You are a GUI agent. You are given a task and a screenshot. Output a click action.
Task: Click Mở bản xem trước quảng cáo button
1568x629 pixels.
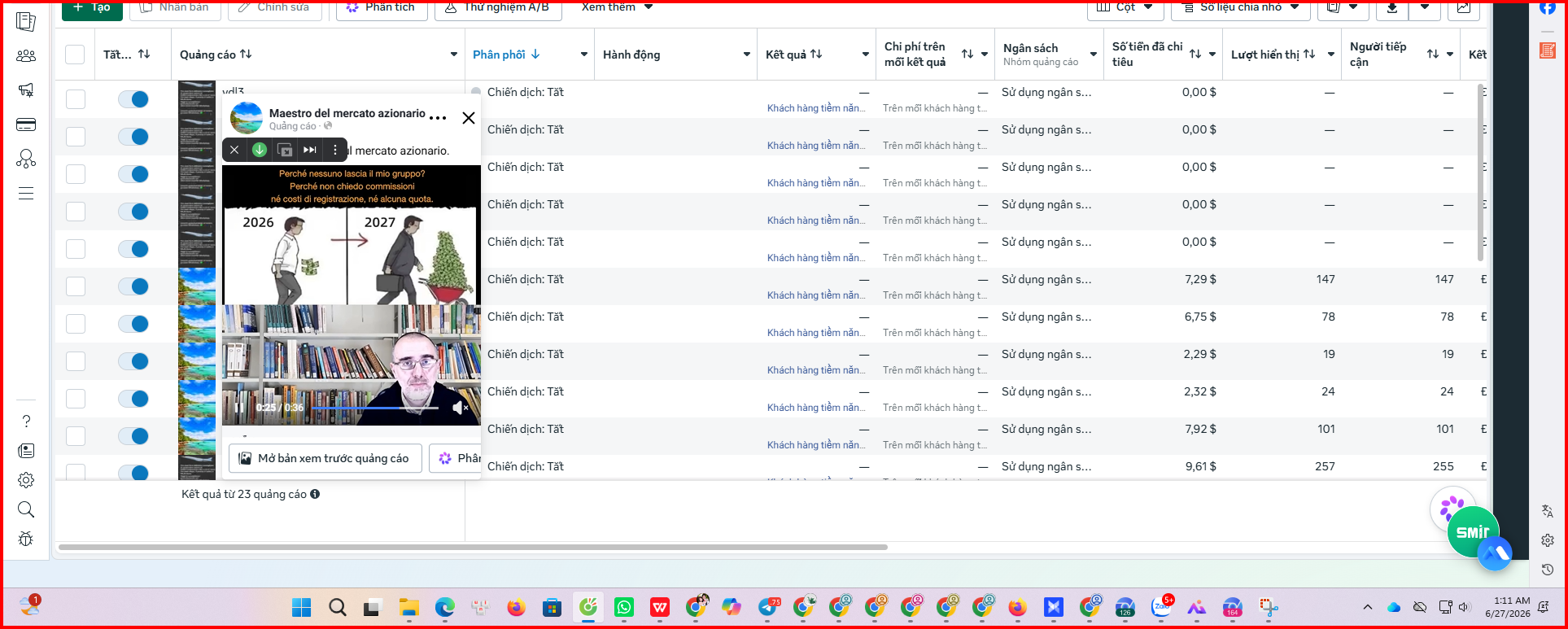click(325, 458)
